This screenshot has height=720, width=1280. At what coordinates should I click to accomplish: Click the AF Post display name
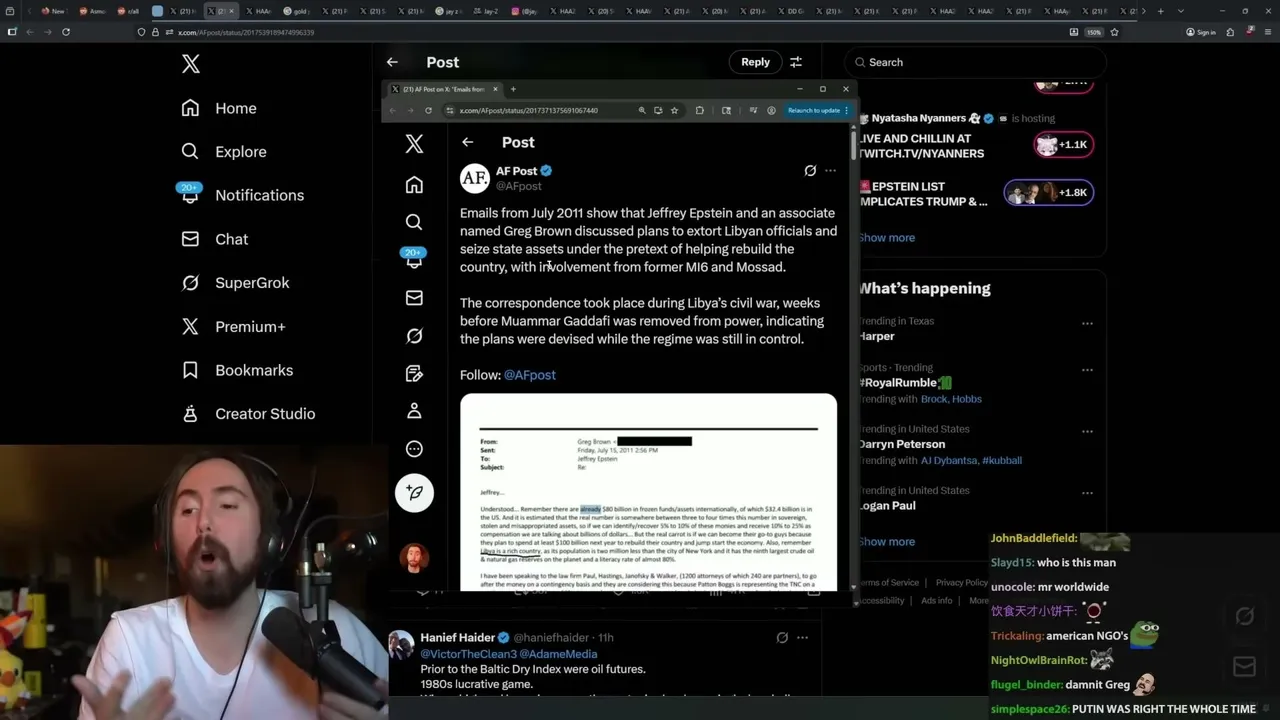pyautogui.click(x=516, y=171)
